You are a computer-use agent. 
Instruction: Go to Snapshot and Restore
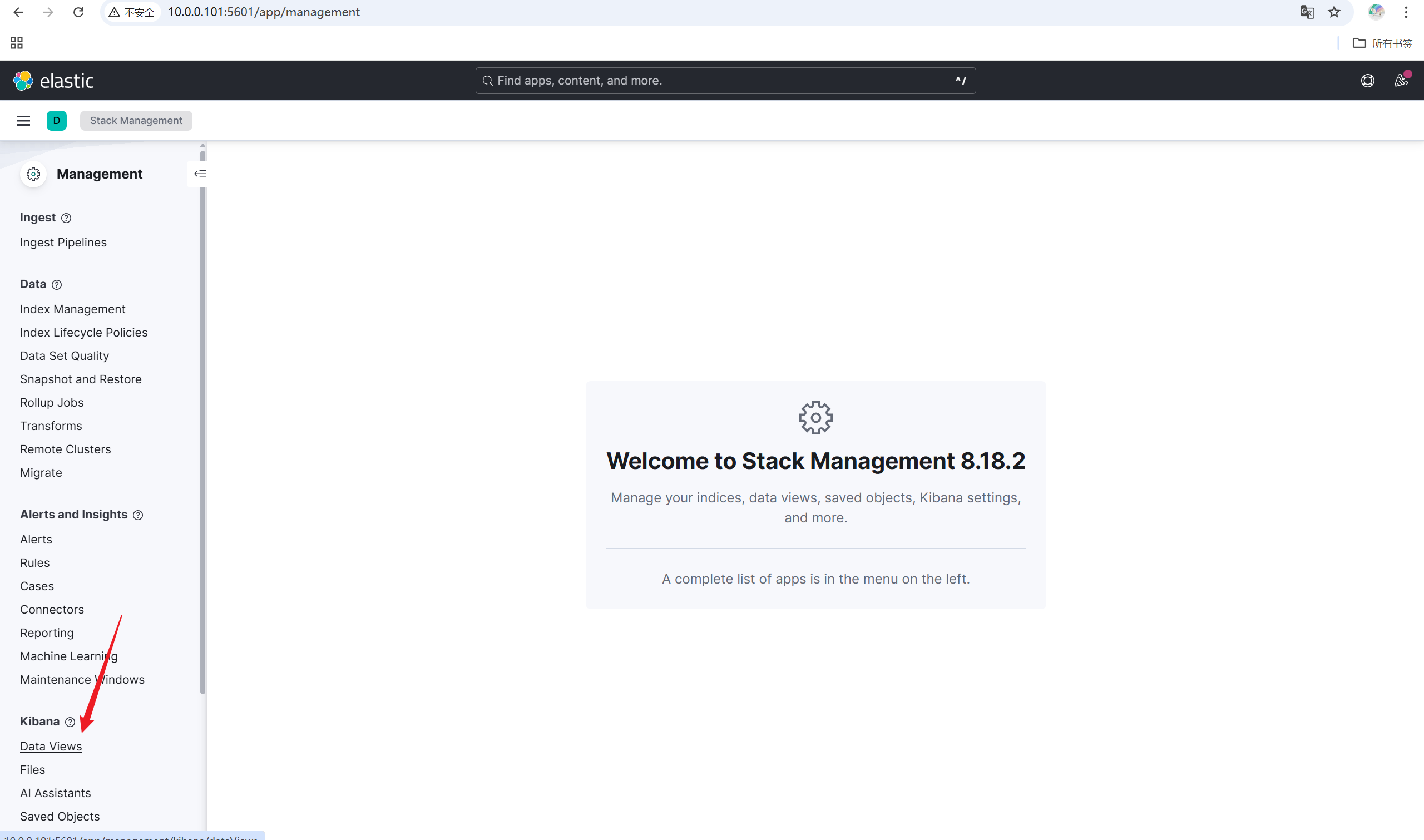click(x=81, y=379)
